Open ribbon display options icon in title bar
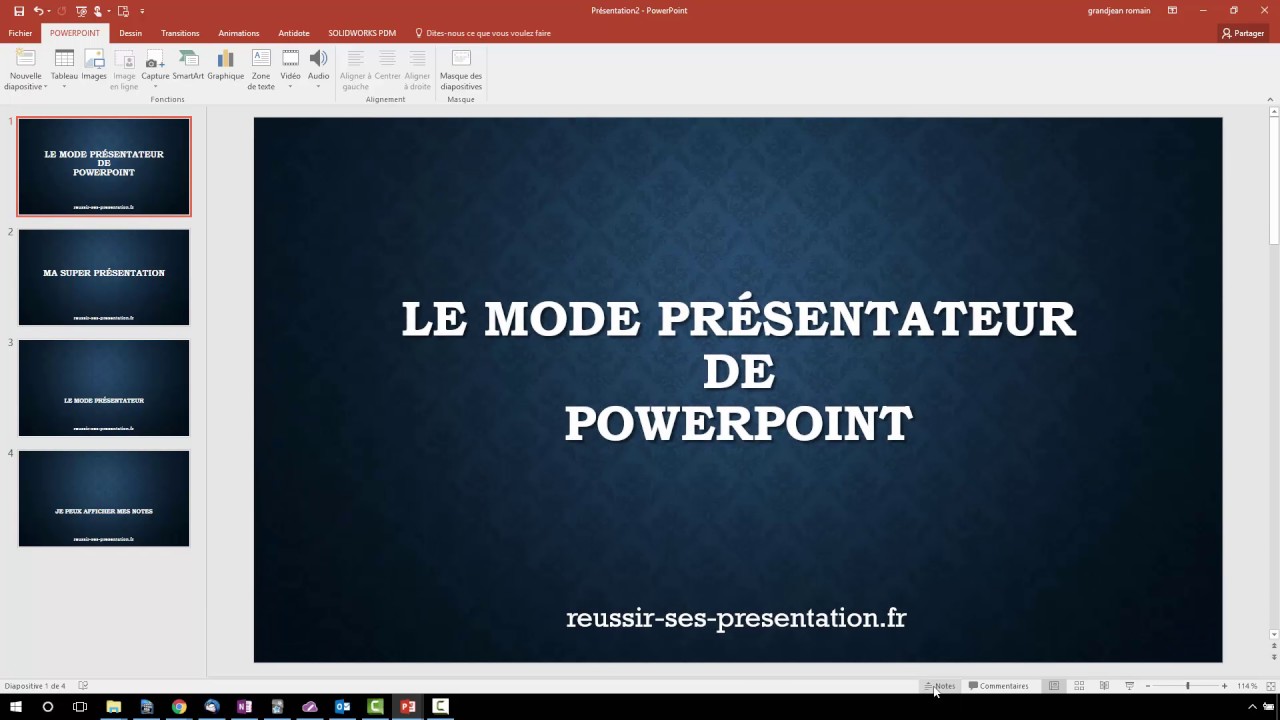Screen dimensions: 1280x720 coord(1172,11)
